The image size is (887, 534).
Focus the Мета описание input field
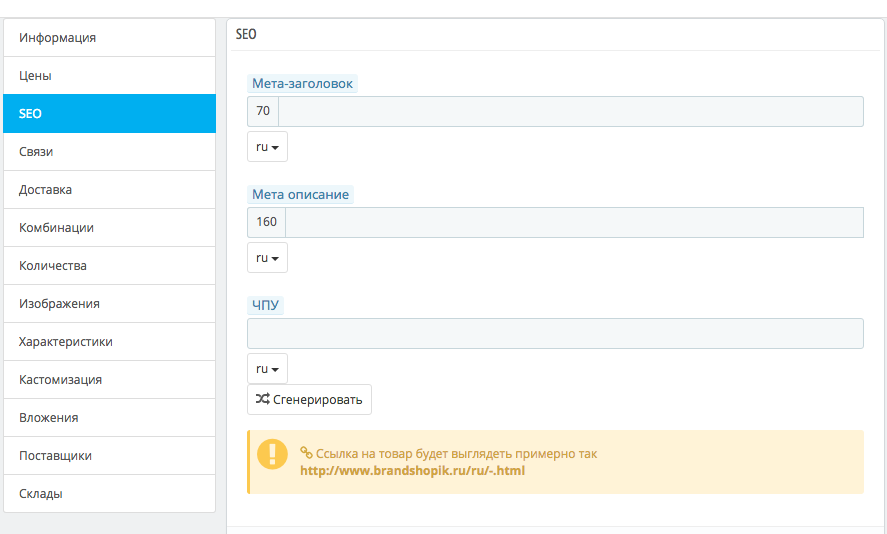(x=574, y=223)
